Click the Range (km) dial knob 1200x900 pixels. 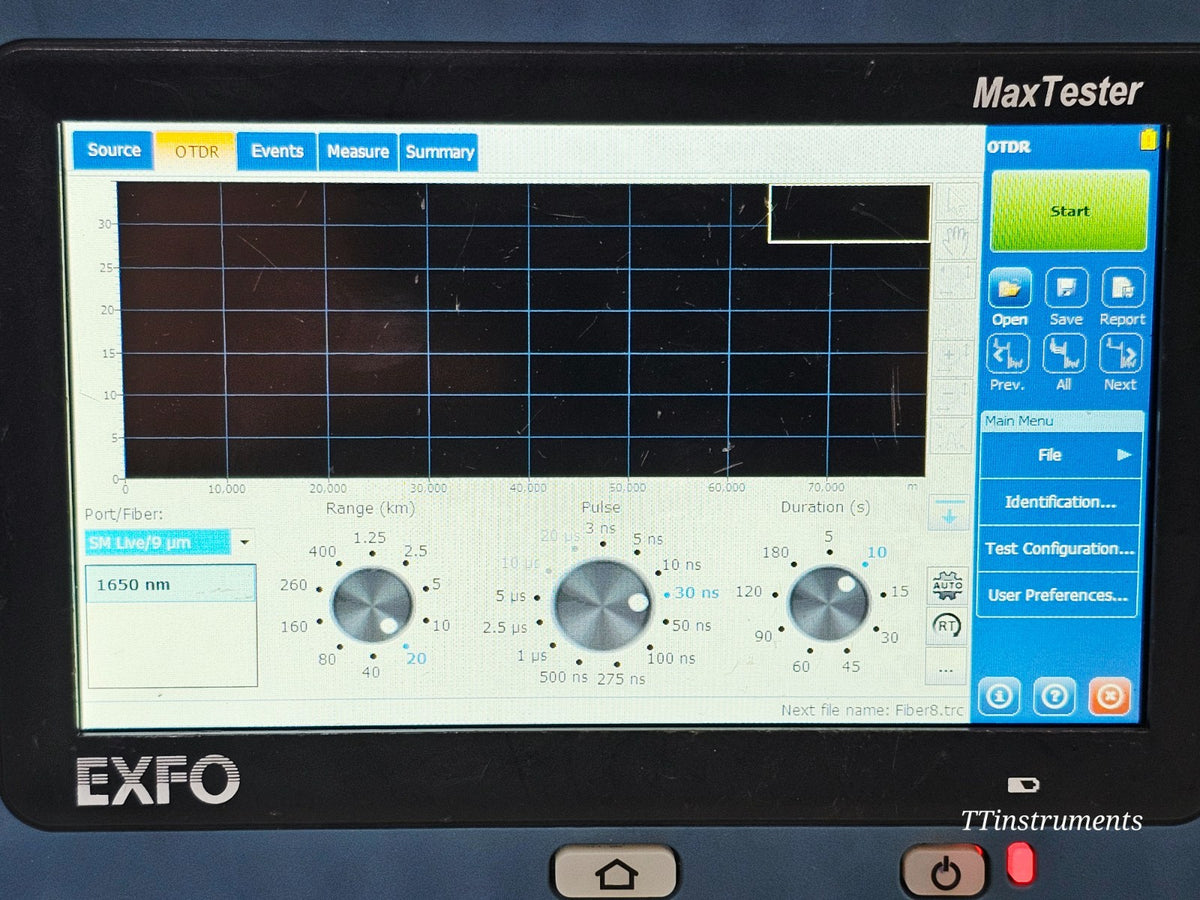(372, 605)
